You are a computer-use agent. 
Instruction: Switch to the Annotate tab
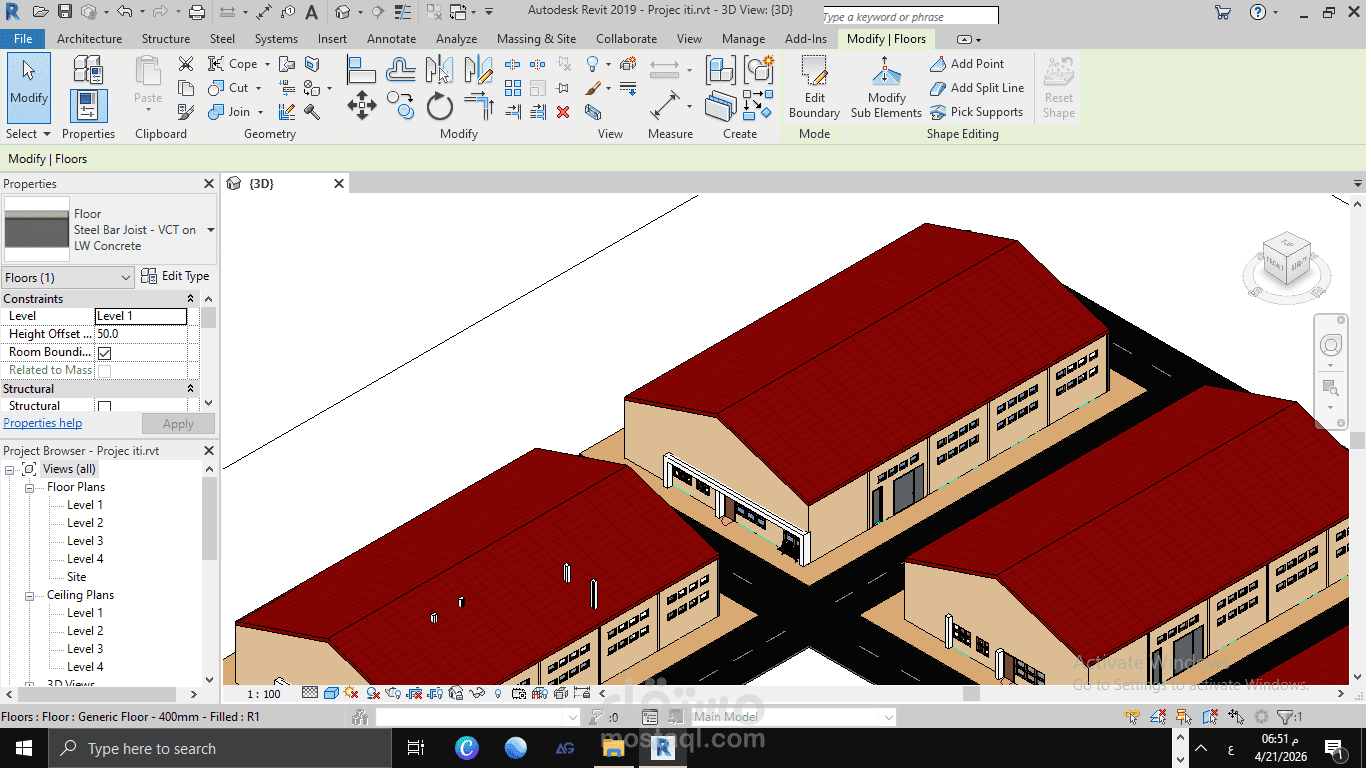391,39
